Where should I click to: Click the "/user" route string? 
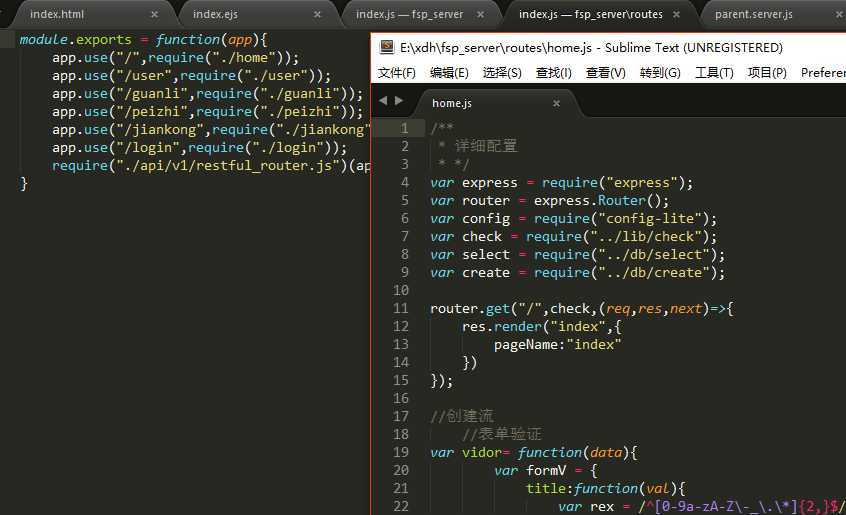(x=144, y=75)
